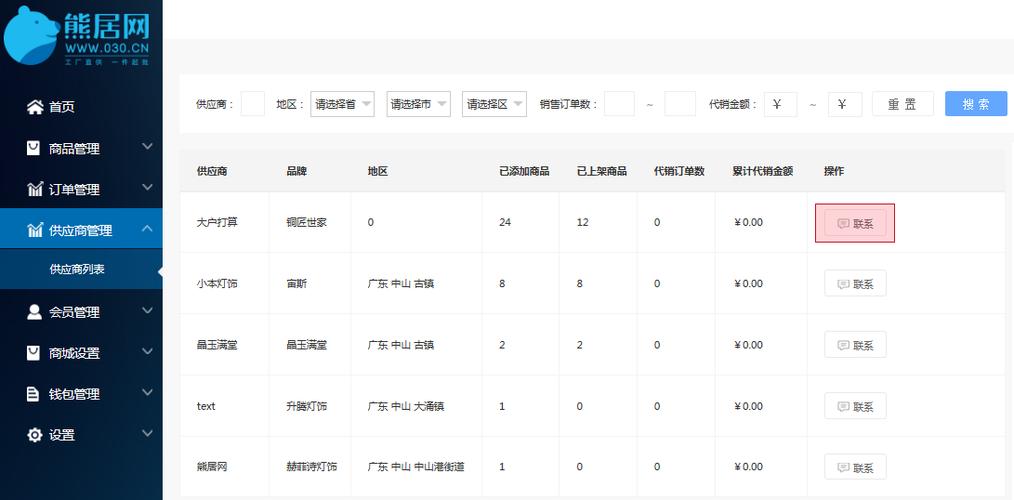Expand 设置 with its chevron
This screenshot has width=1014, height=500.
pyautogui.click(x=147, y=433)
